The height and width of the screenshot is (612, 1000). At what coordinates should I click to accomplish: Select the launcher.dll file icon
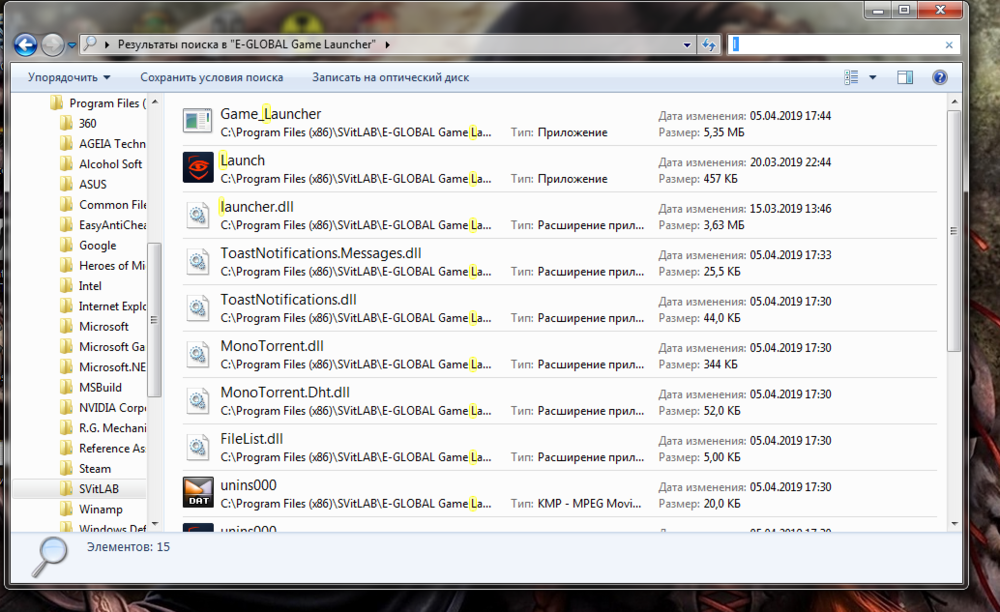point(197,215)
